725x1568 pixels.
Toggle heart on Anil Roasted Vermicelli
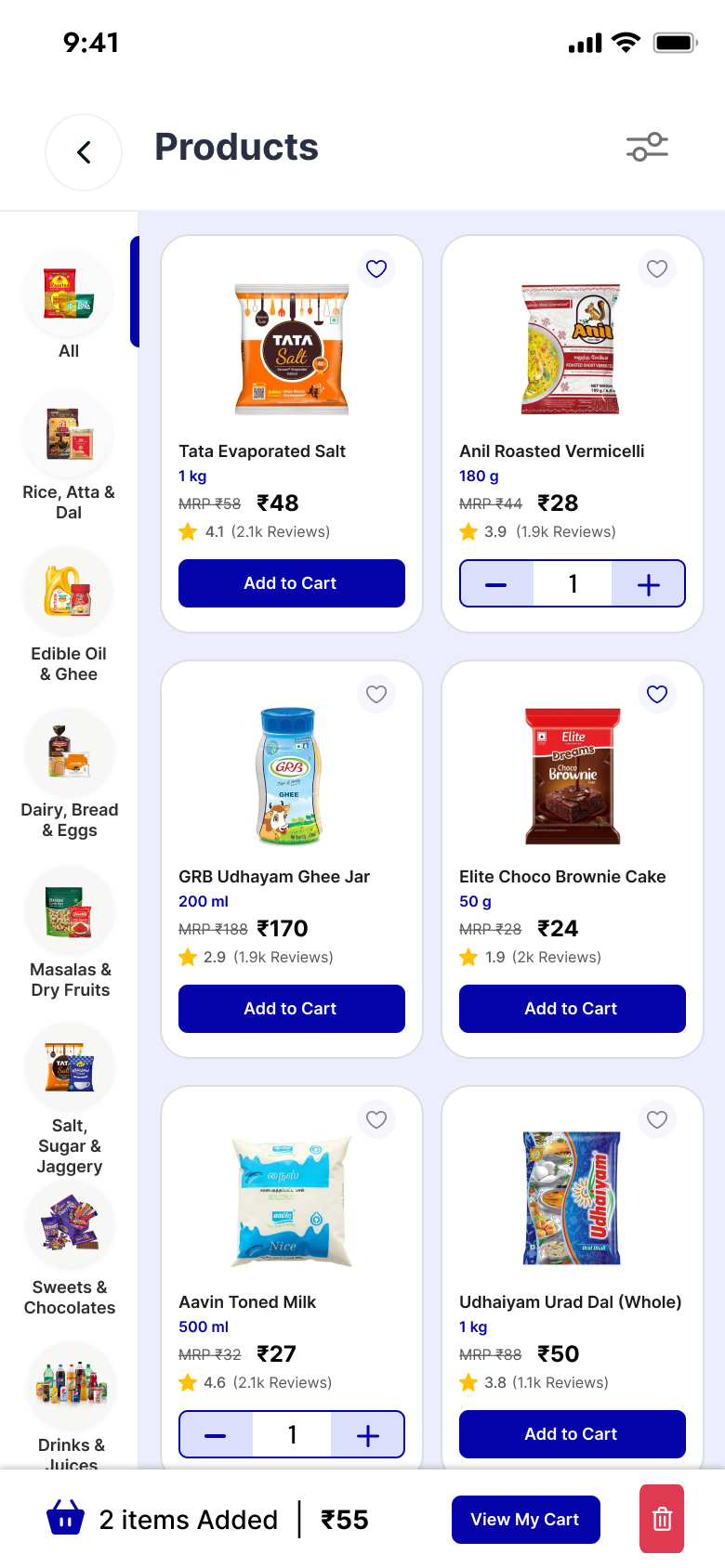[x=657, y=268]
